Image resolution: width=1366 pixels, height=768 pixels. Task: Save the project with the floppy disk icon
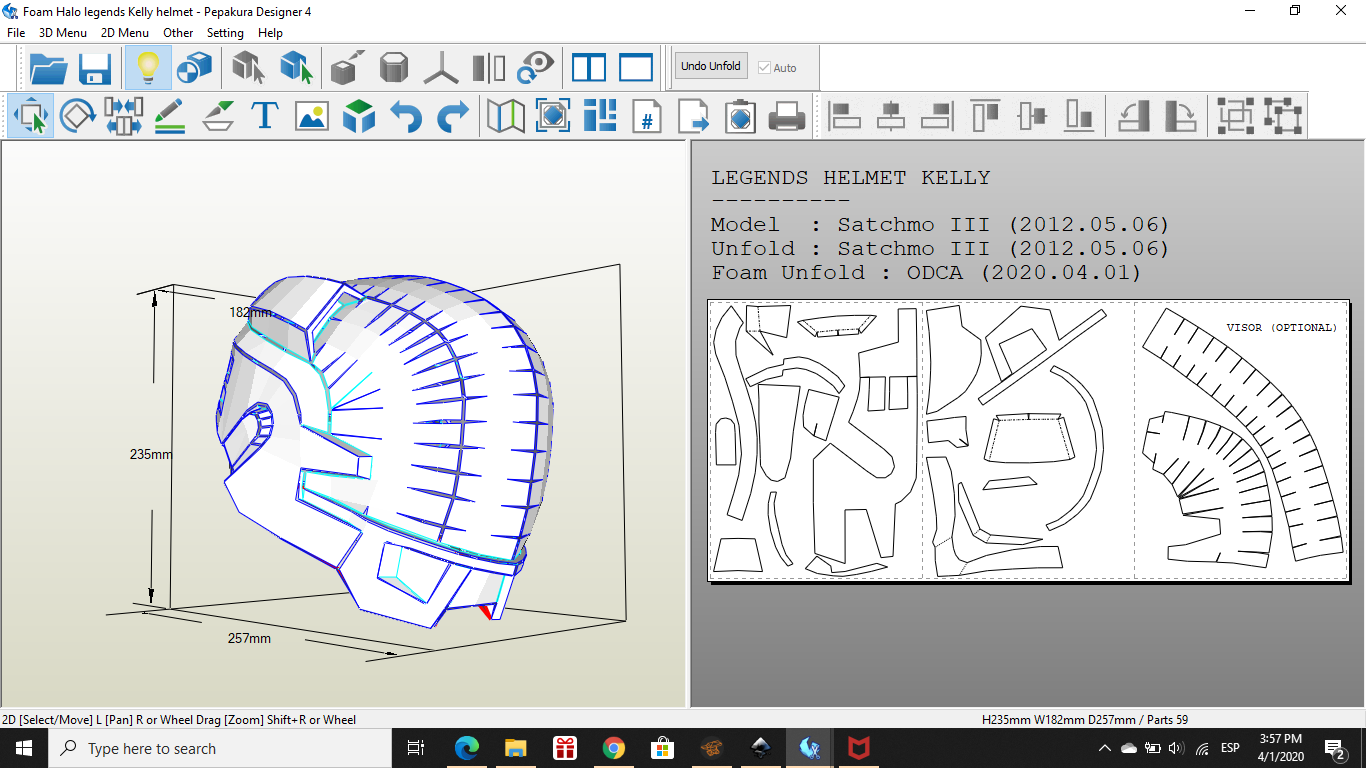(95, 68)
